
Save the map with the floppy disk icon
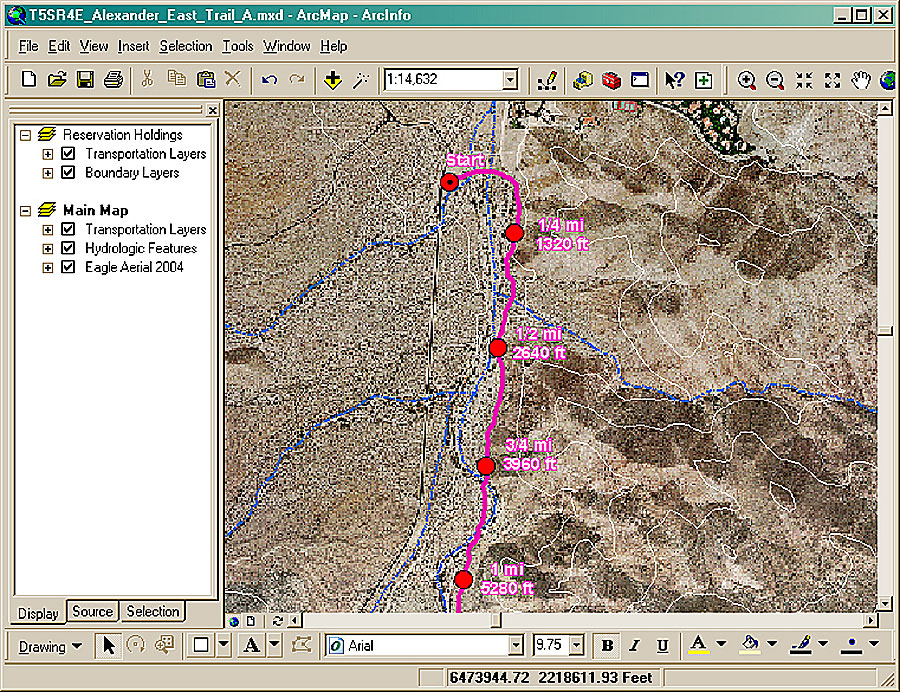(85, 79)
